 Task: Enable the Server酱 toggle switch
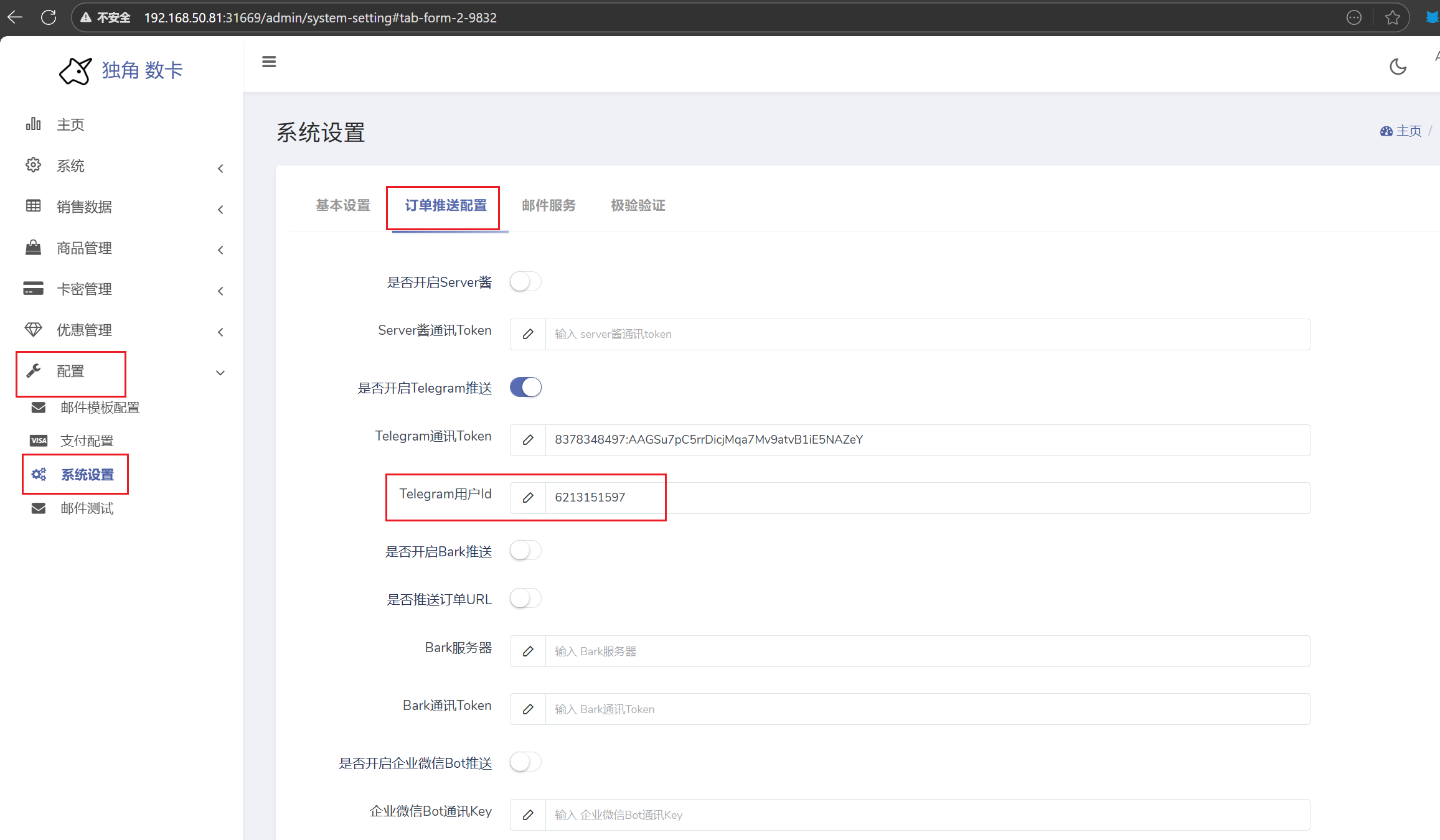coord(525,282)
